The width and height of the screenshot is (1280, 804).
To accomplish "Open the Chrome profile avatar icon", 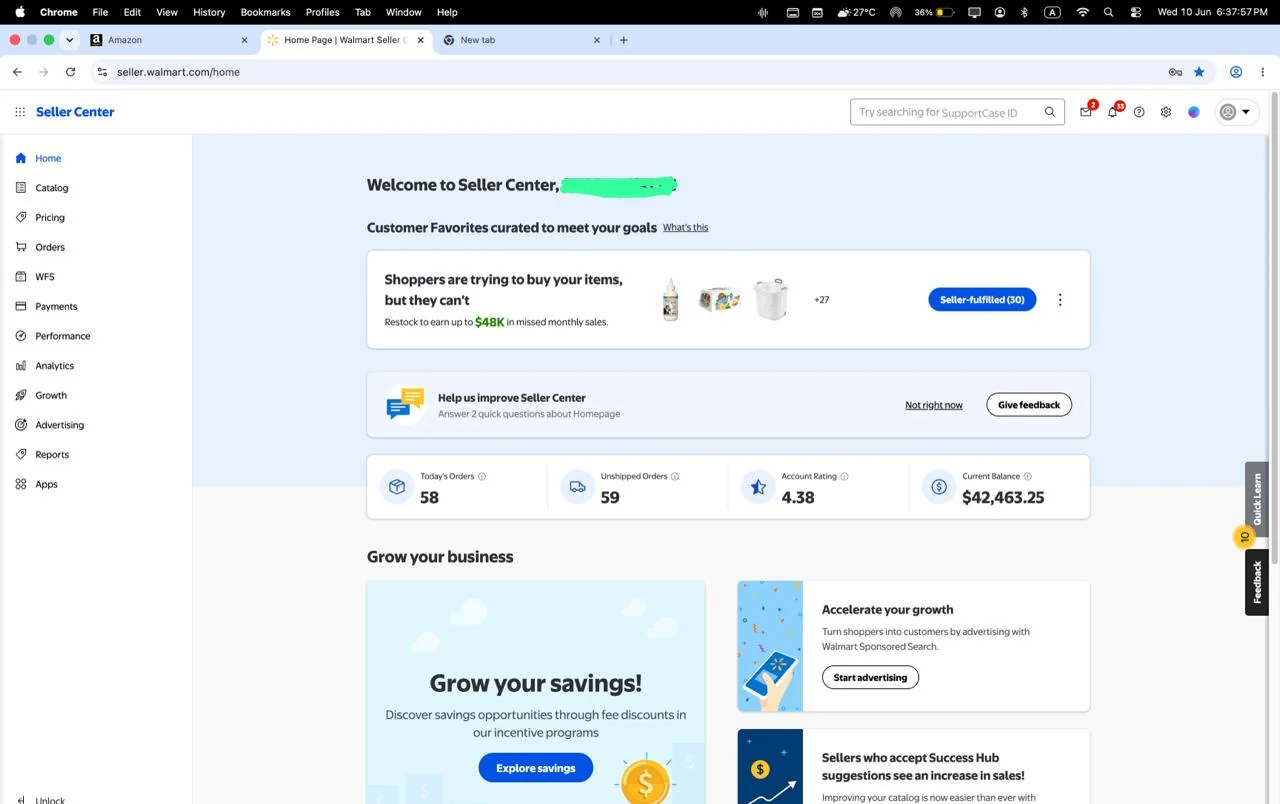I will 1236,72.
